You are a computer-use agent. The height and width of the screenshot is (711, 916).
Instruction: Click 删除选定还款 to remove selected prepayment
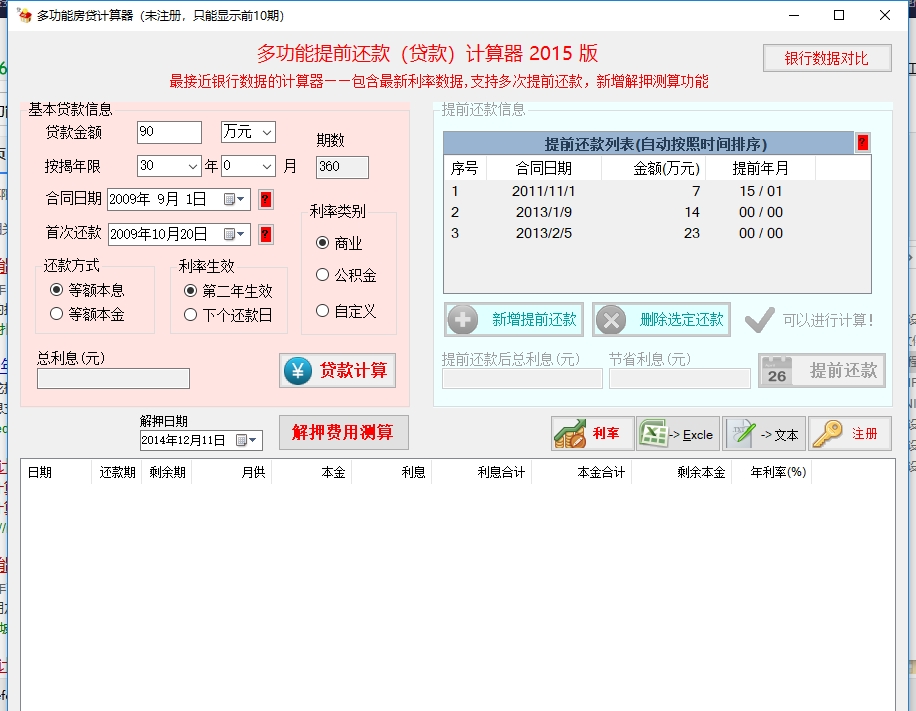point(661,320)
